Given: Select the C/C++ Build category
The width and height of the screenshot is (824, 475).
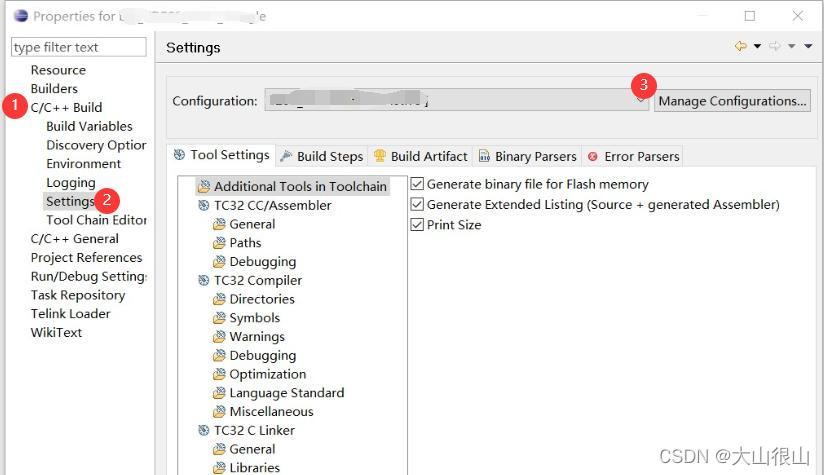Looking at the screenshot, I should click(66, 107).
